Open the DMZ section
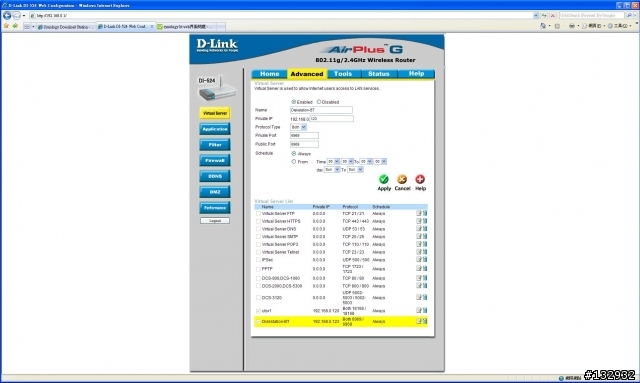The width and height of the screenshot is (640, 383). coord(215,192)
